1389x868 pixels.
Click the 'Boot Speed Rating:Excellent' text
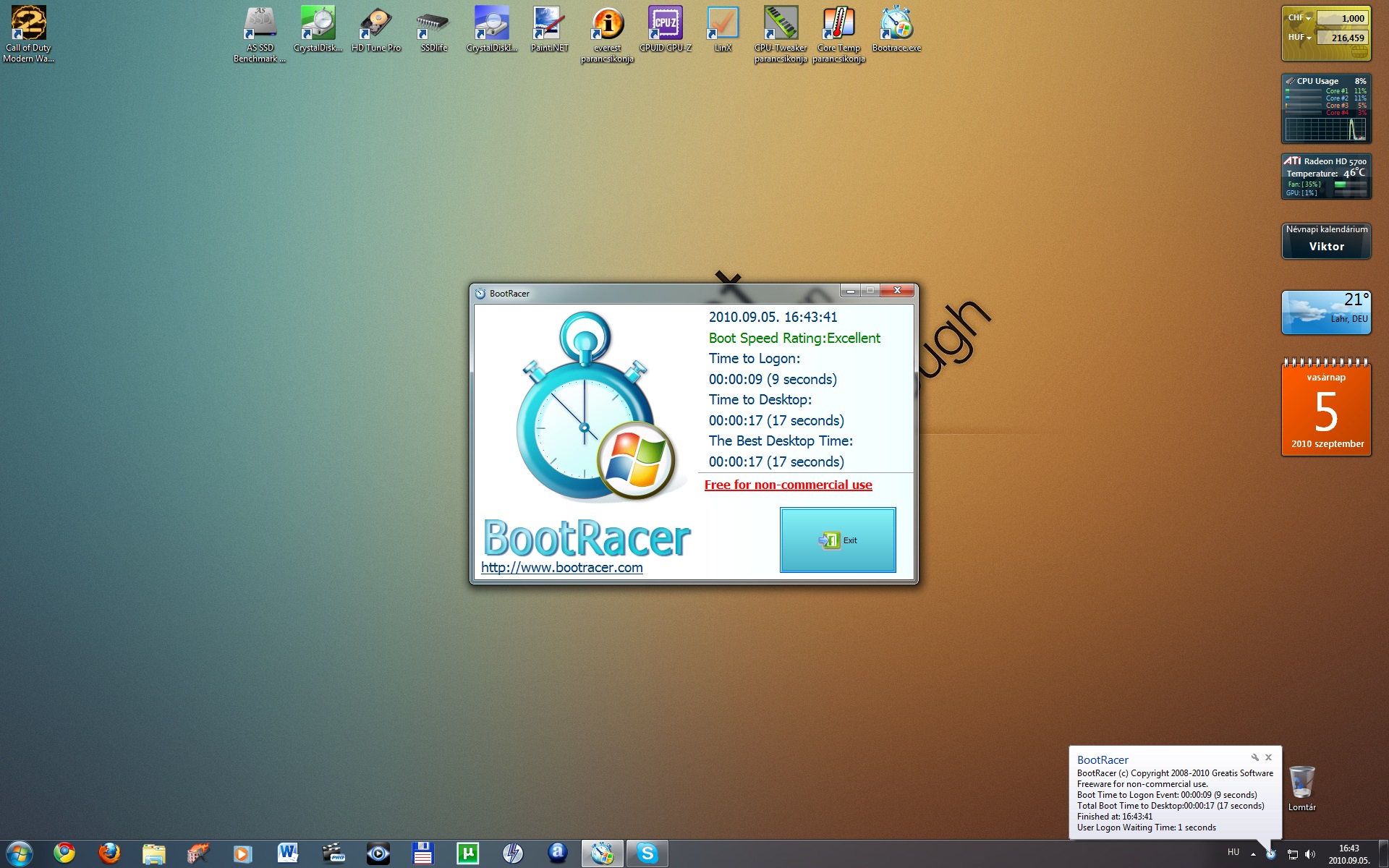pyautogui.click(x=794, y=338)
